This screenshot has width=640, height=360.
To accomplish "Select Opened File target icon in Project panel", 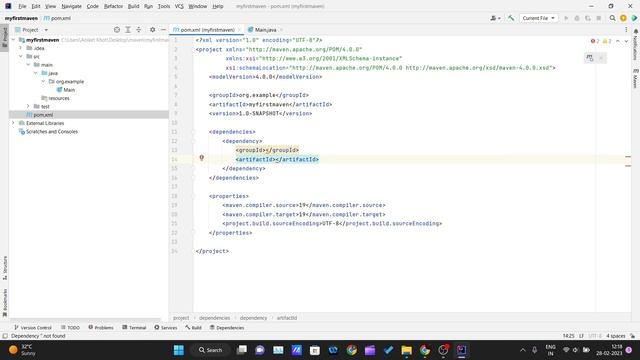I will (x=117, y=30).
